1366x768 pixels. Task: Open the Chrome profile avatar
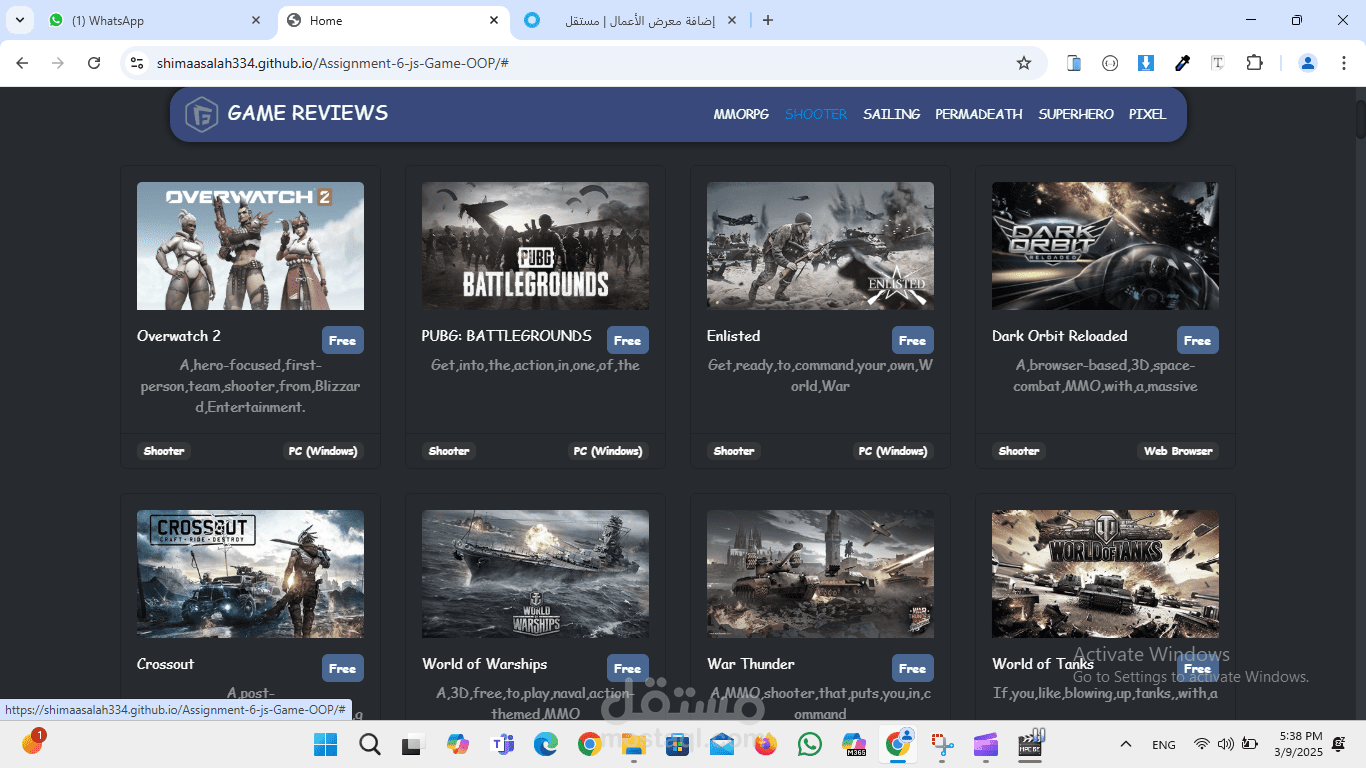[1308, 63]
